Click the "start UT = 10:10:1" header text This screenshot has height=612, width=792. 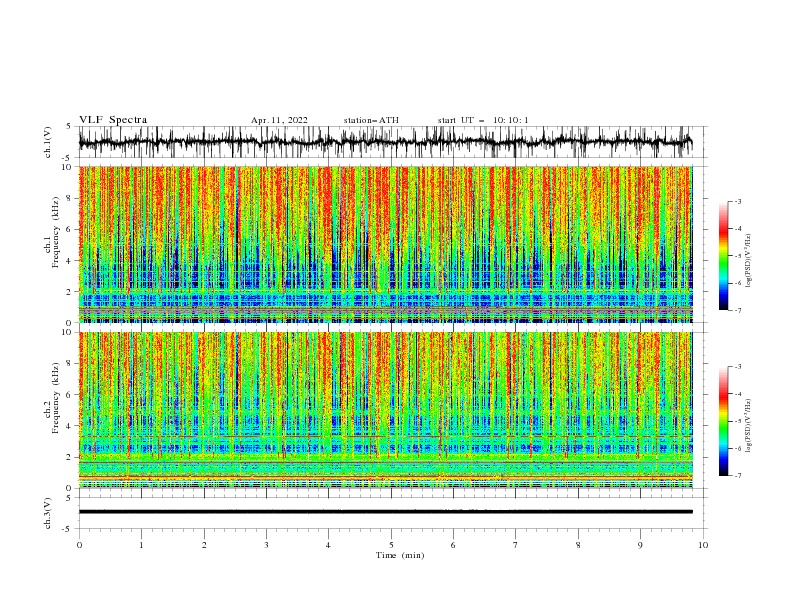(x=483, y=120)
